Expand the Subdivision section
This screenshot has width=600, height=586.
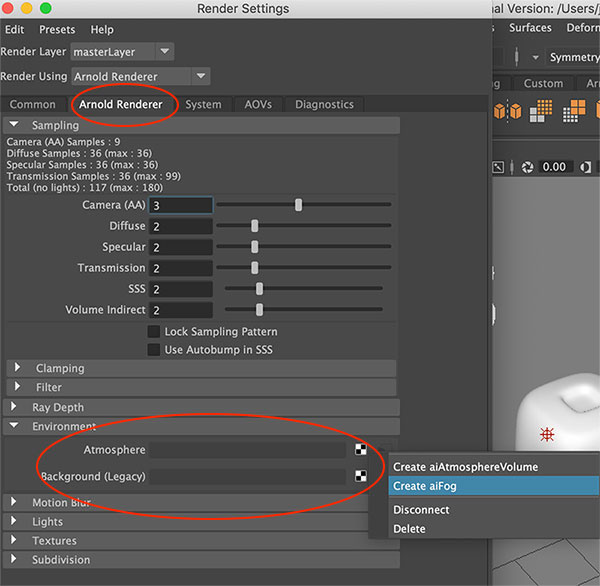click(x=201, y=560)
